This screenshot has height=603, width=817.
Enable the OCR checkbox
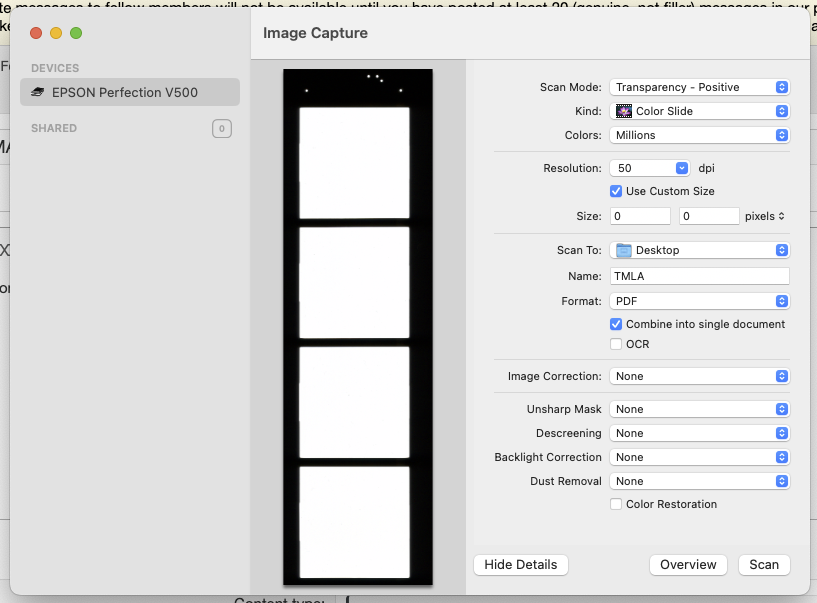616,344
